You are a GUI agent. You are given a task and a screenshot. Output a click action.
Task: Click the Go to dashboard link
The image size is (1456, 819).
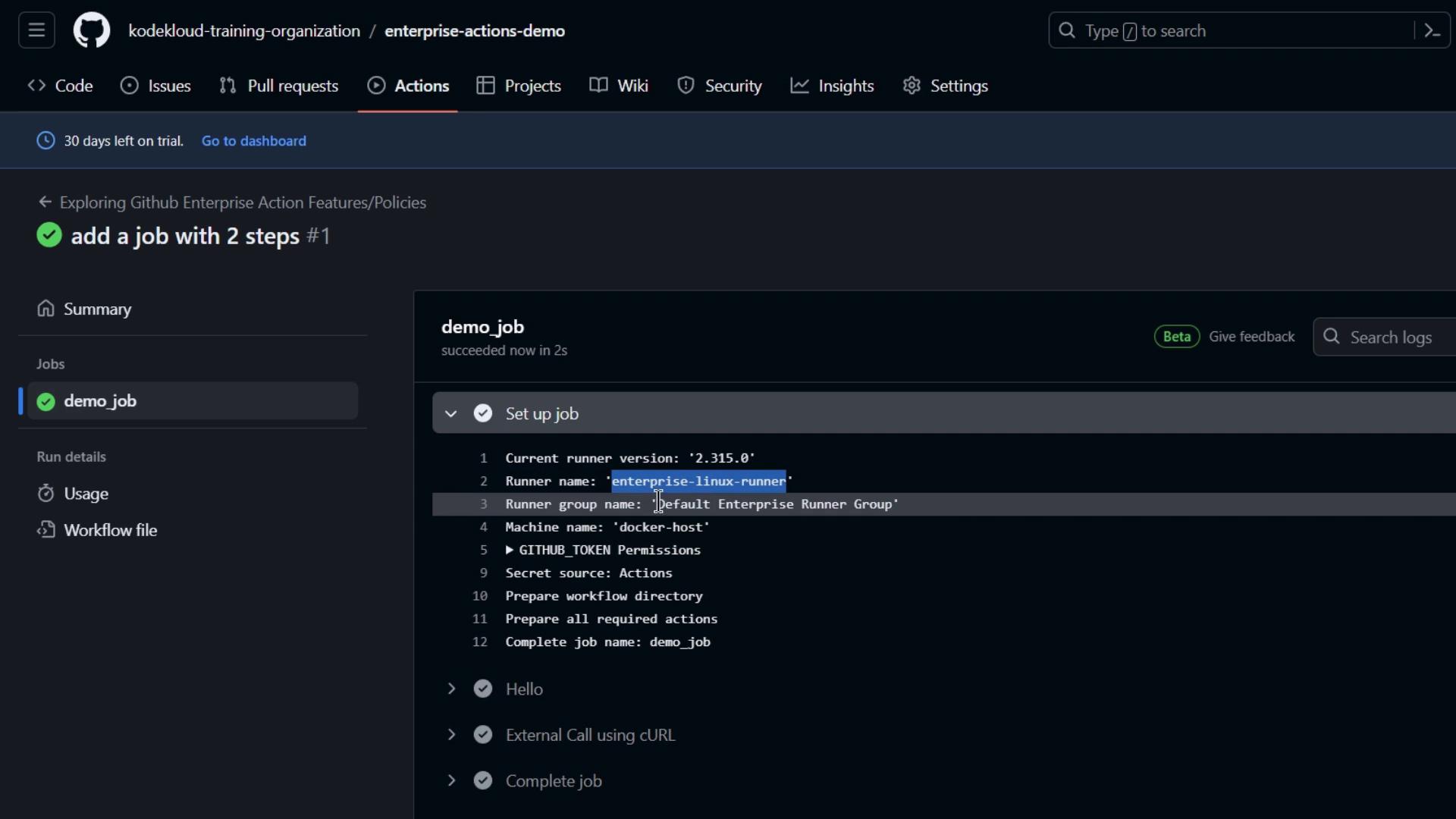pyautogui.click(x=253, y=141)
